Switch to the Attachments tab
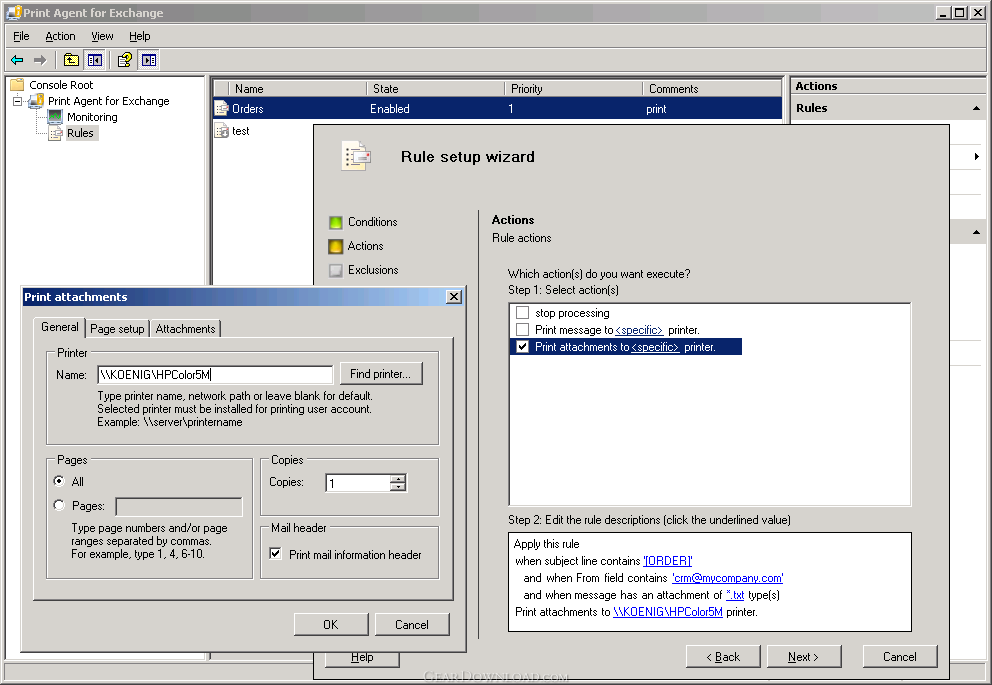Image resolution: width=992 pixels, height=685 pixels. pyautogui.click(x=185, y=328)
